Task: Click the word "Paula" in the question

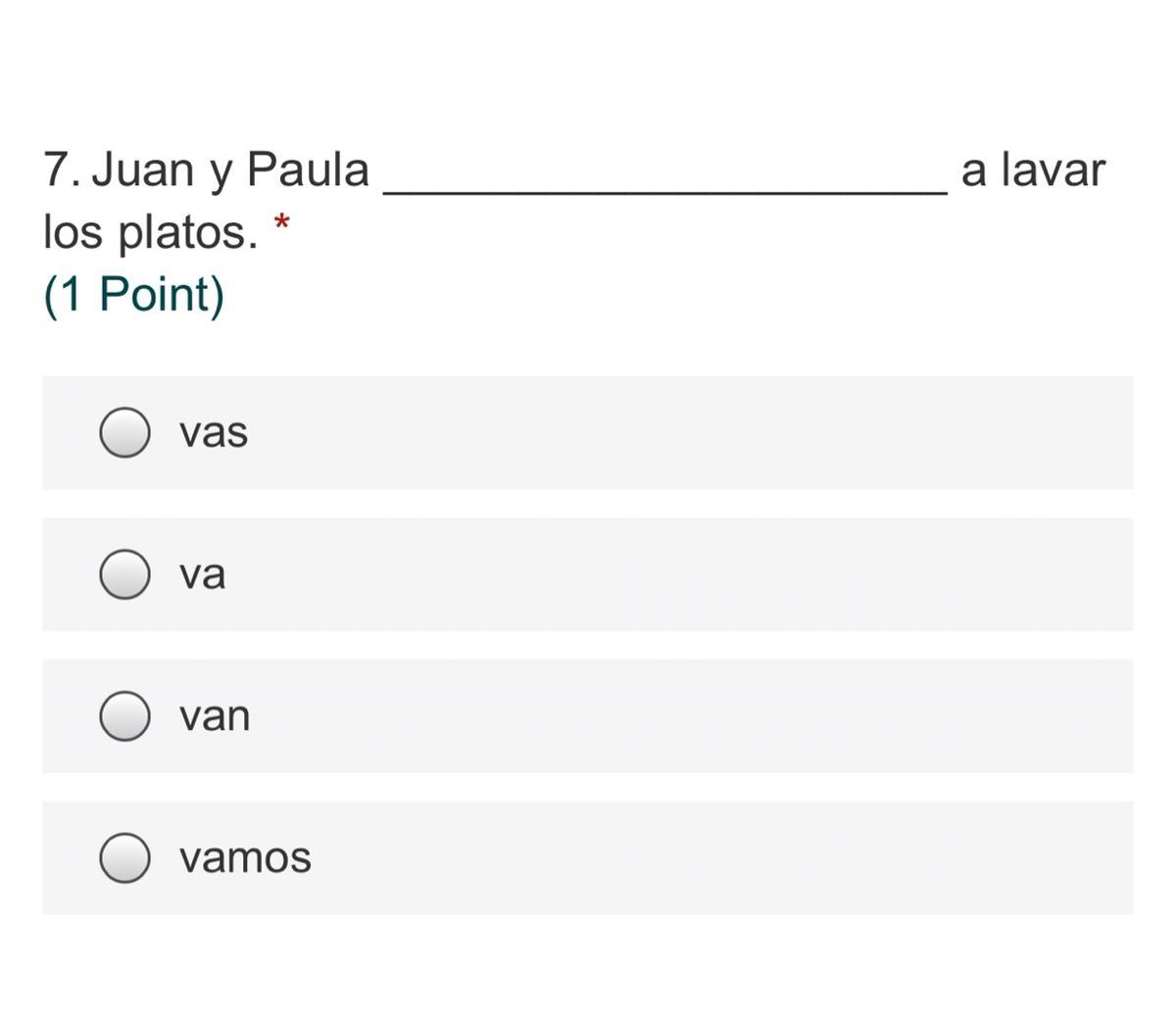Action: coord(308,169)
